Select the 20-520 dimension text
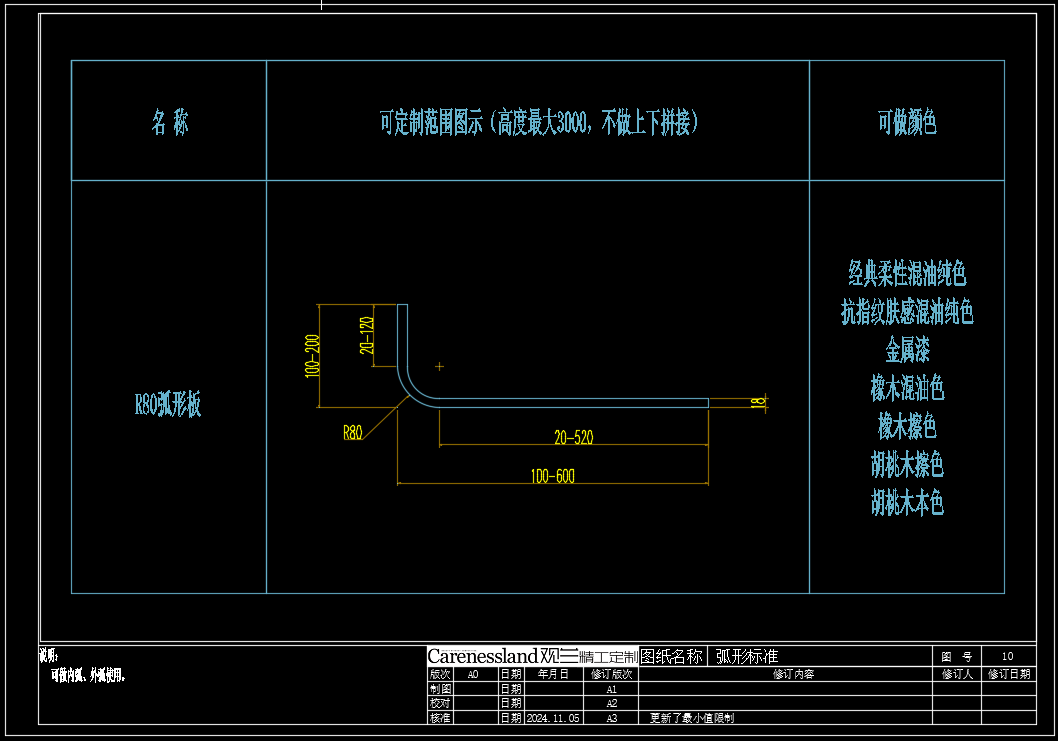 [x=574, y=438]
